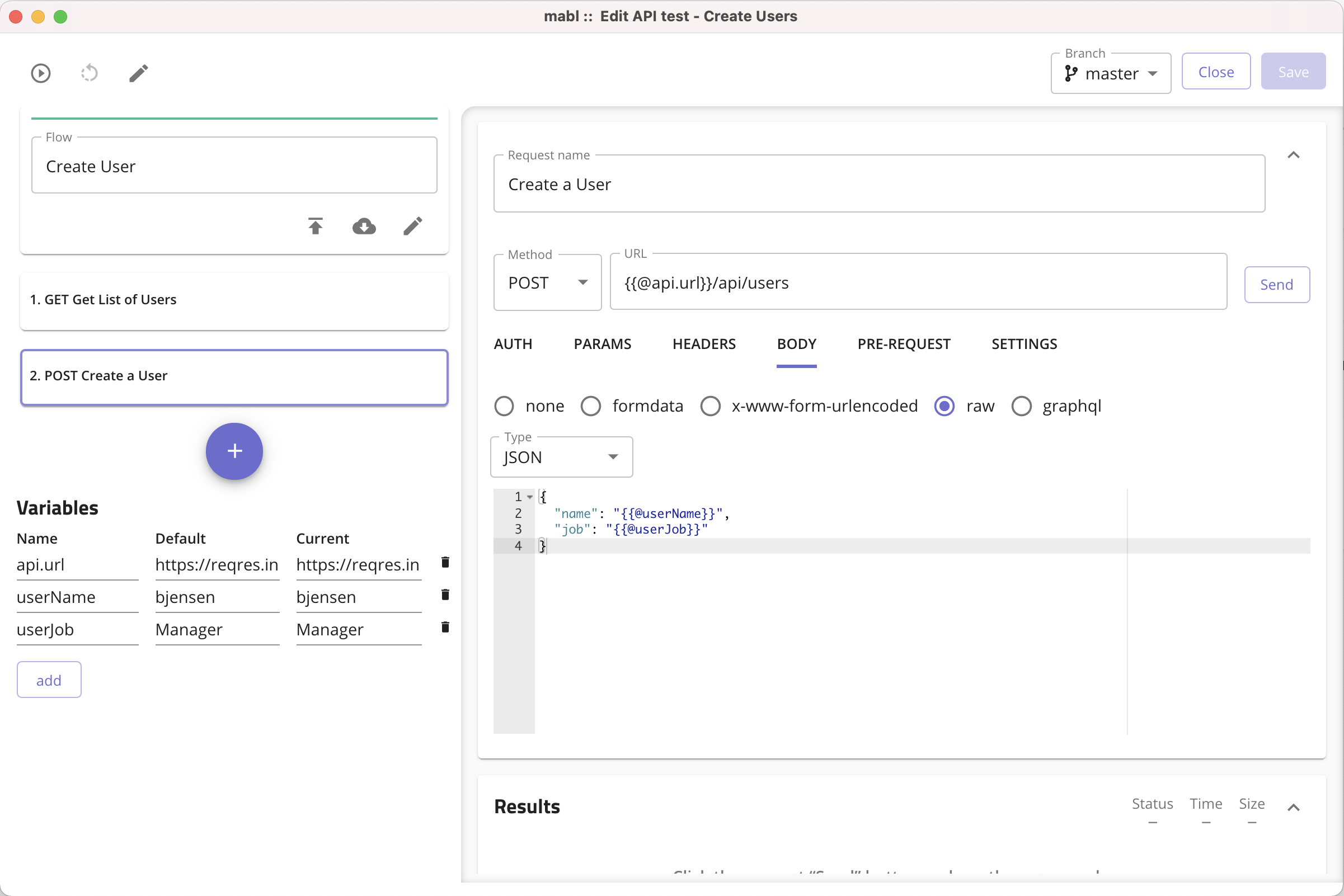Image resolution: width=1344 pixels, height=896 pixels.
Task: Open the Method POST dropdown
Action: pos(547,283)
